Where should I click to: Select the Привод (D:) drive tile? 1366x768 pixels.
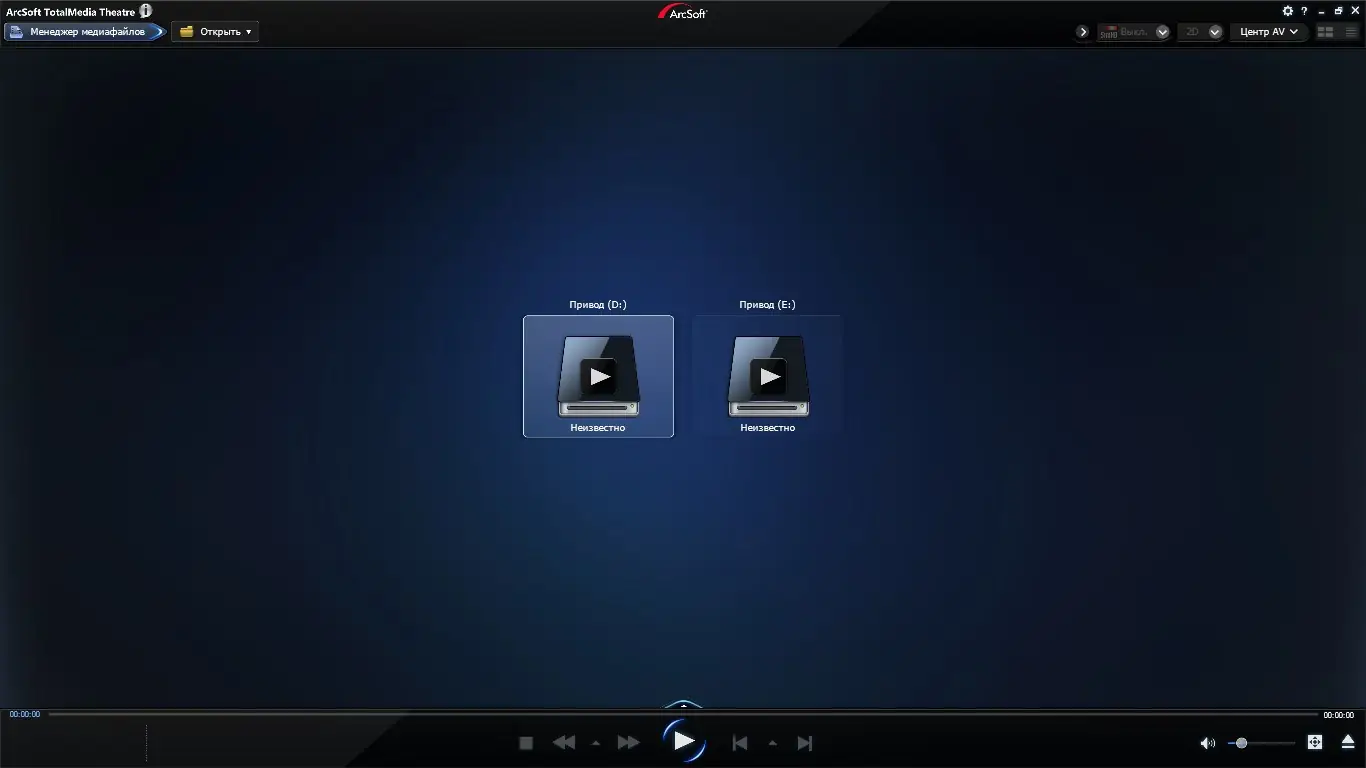pyautogui.click(x=598, y=376)
